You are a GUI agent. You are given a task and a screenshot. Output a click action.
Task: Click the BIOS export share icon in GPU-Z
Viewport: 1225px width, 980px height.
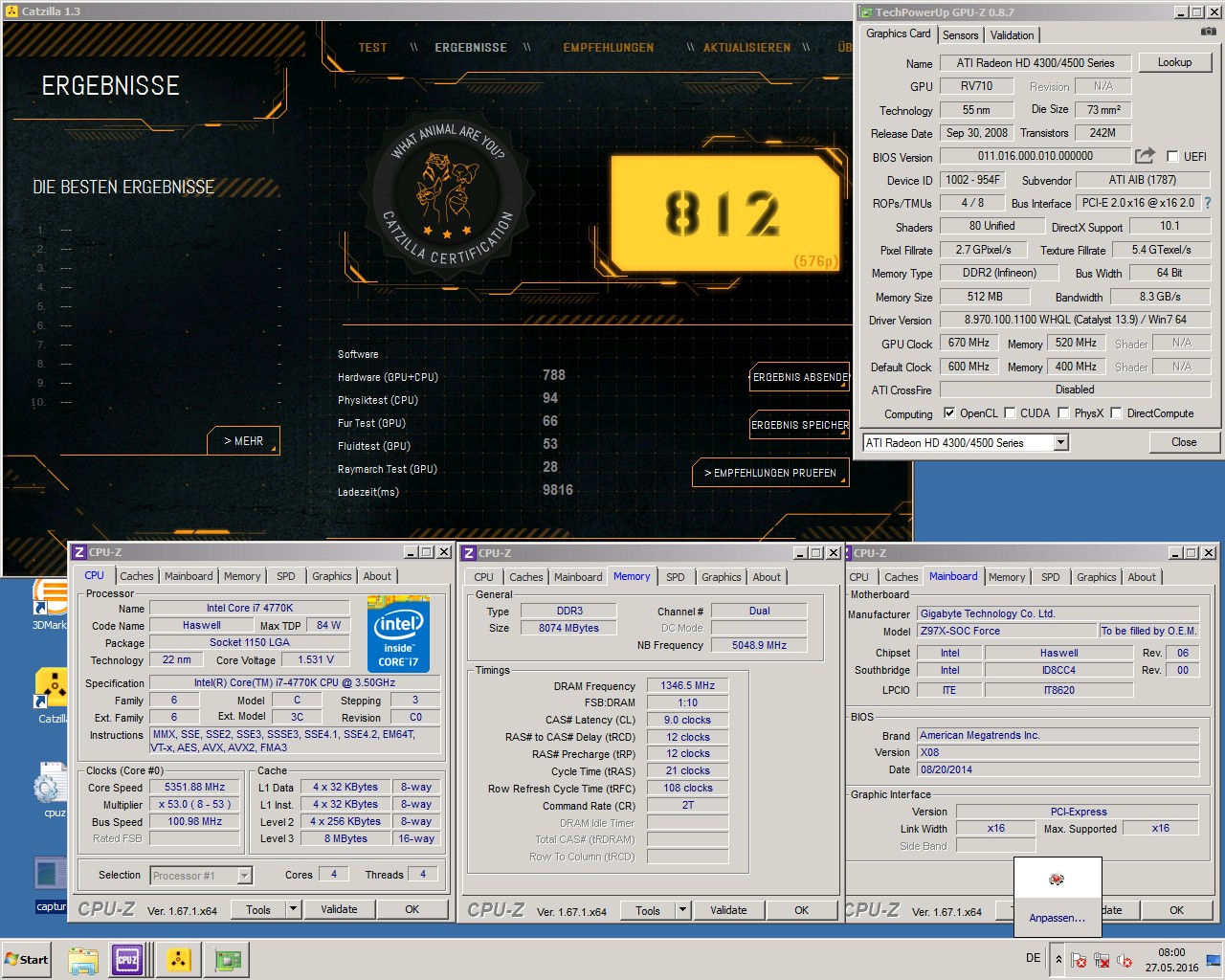(x=1145, y=155)
